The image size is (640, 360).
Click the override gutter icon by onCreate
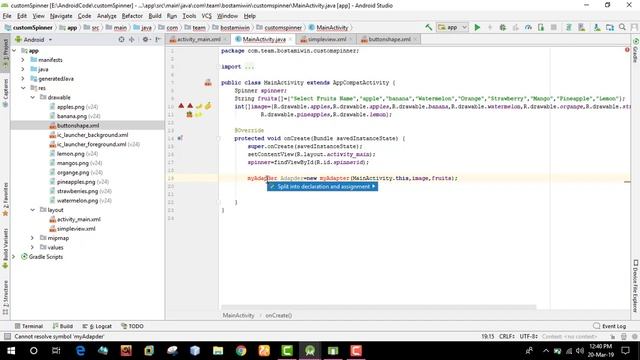coord(180,138)
